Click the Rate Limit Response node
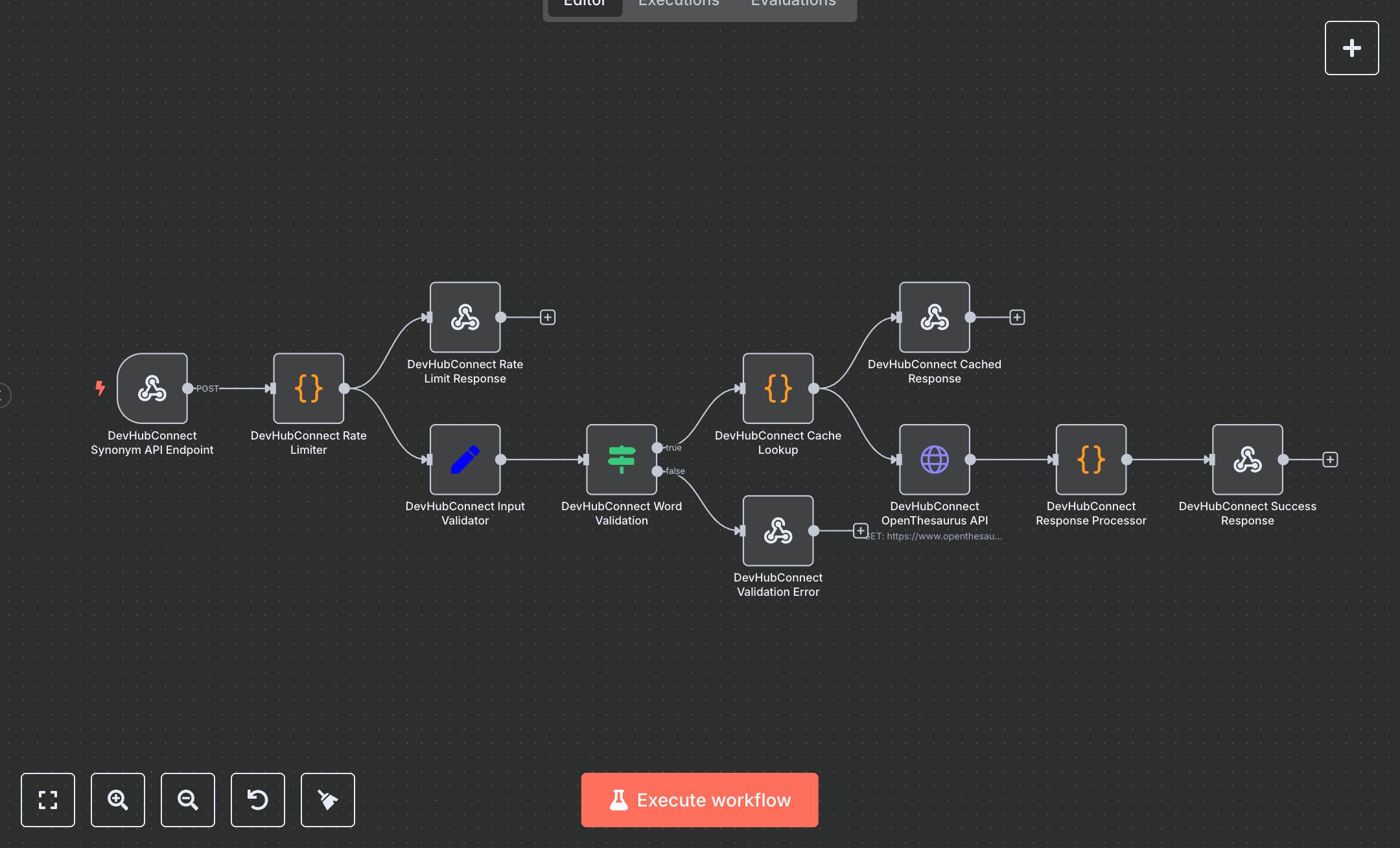This screenshot has width=1400, height=848. tap(465, 317)
